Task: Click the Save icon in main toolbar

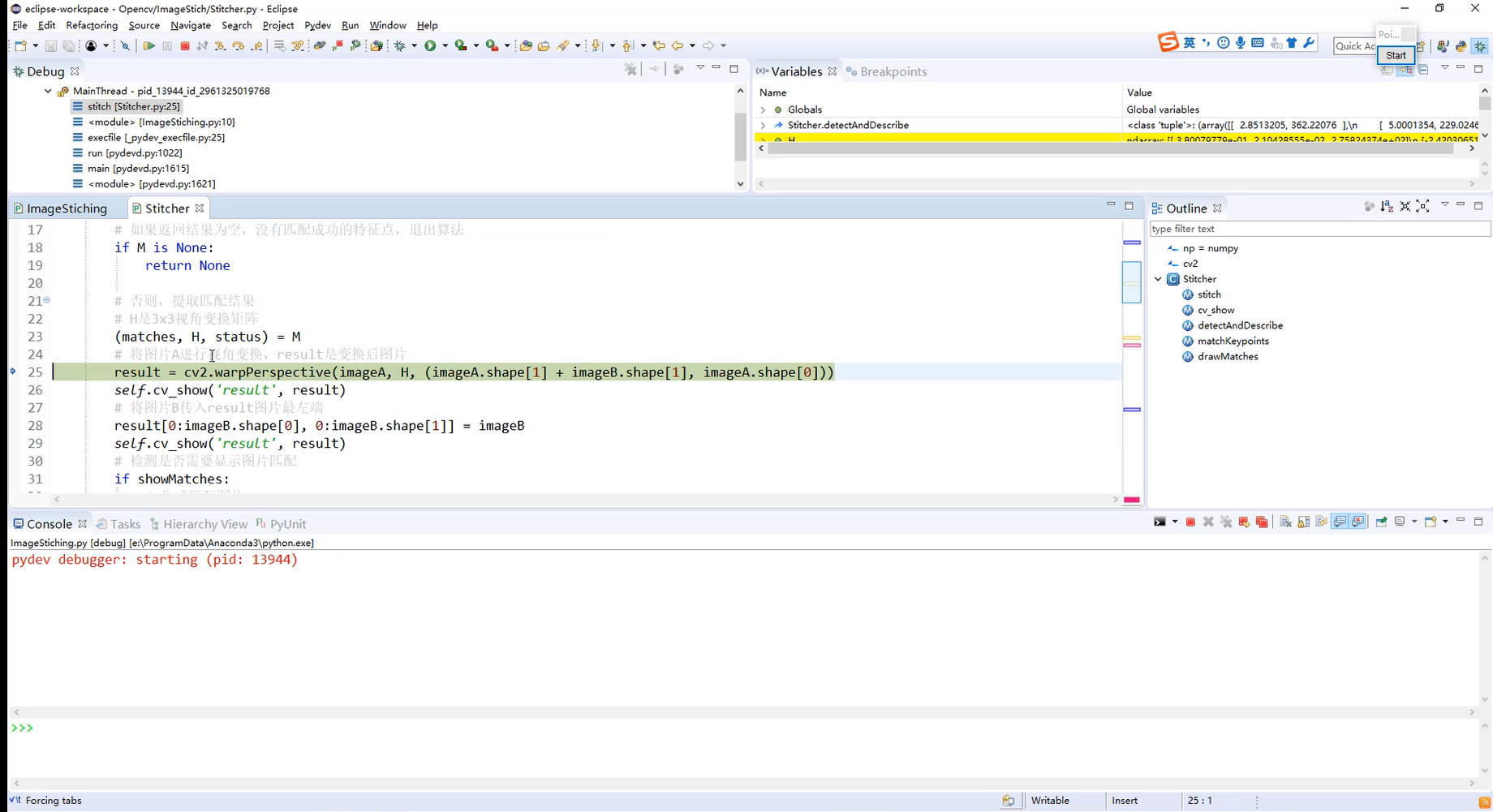Action: (50, 46)
